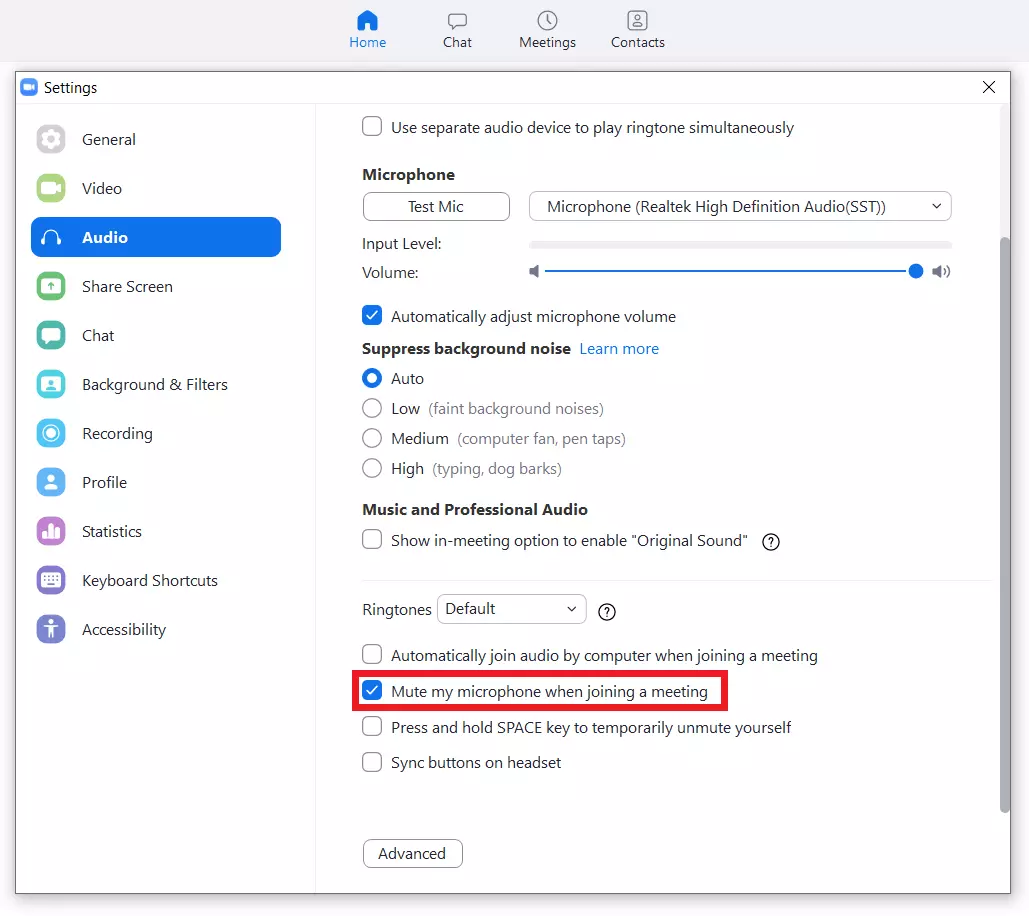Switch to the Meetings tab

547,30
